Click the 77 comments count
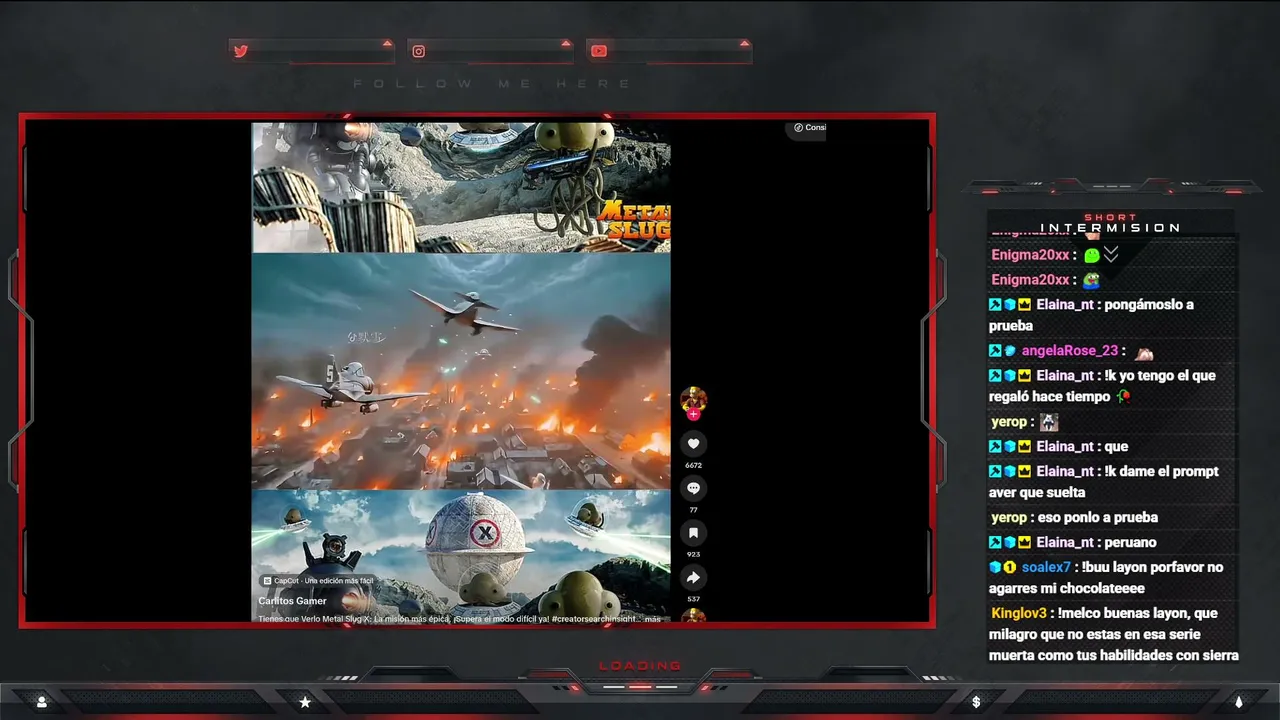Screen dimensions: 1280x720 693,510
